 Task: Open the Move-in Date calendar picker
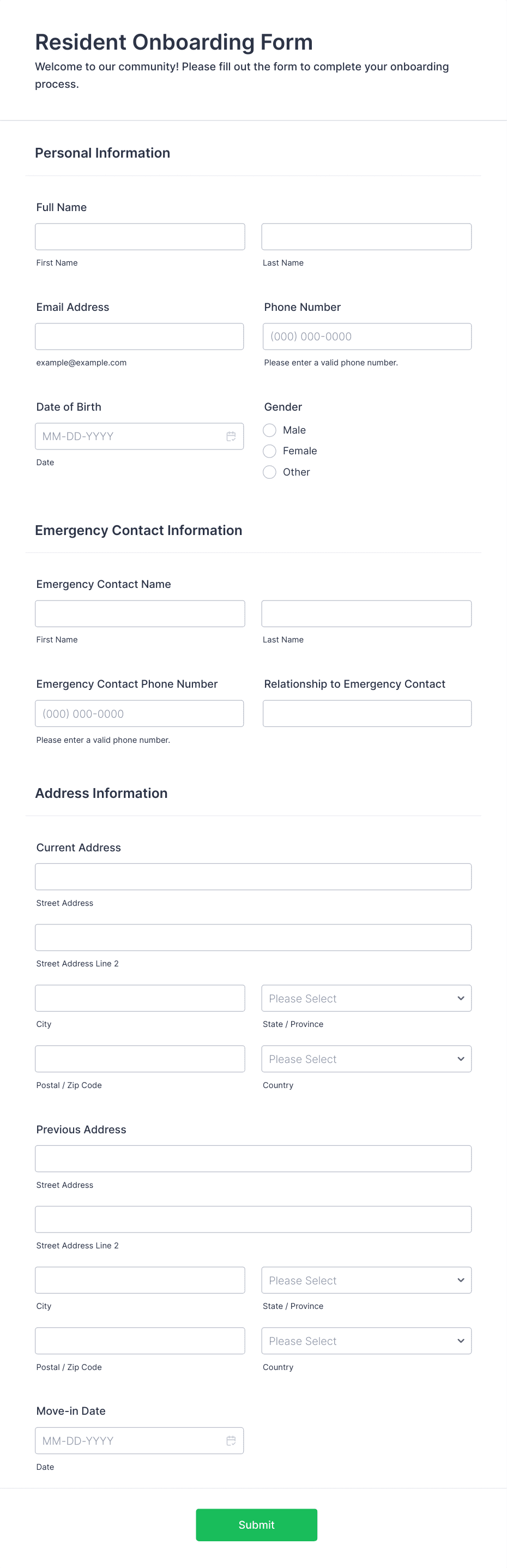coord(231,1441)
